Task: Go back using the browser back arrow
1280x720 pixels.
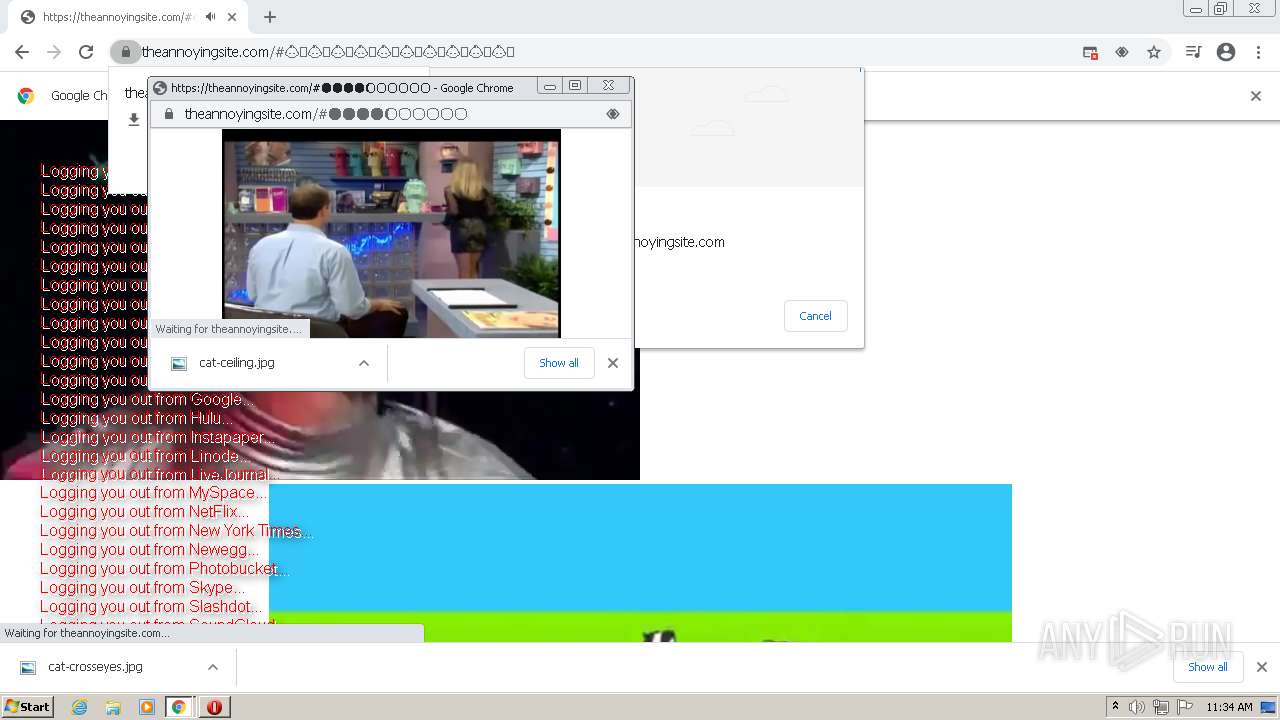Action: (x=22, y=52)
